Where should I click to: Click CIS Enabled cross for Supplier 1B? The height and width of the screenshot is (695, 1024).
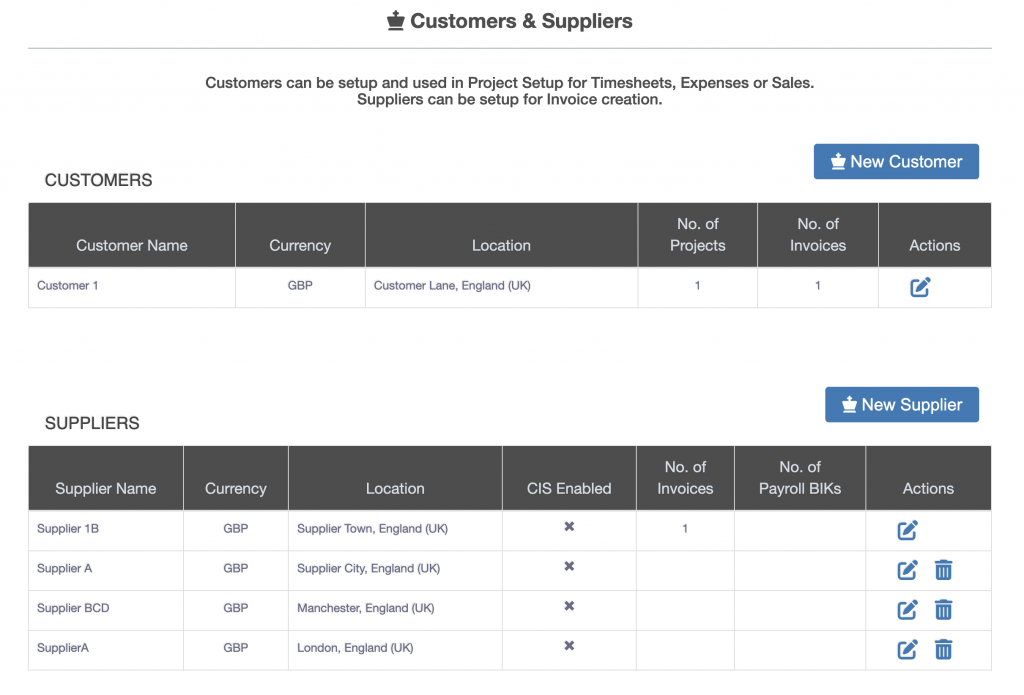pos(569,527)
